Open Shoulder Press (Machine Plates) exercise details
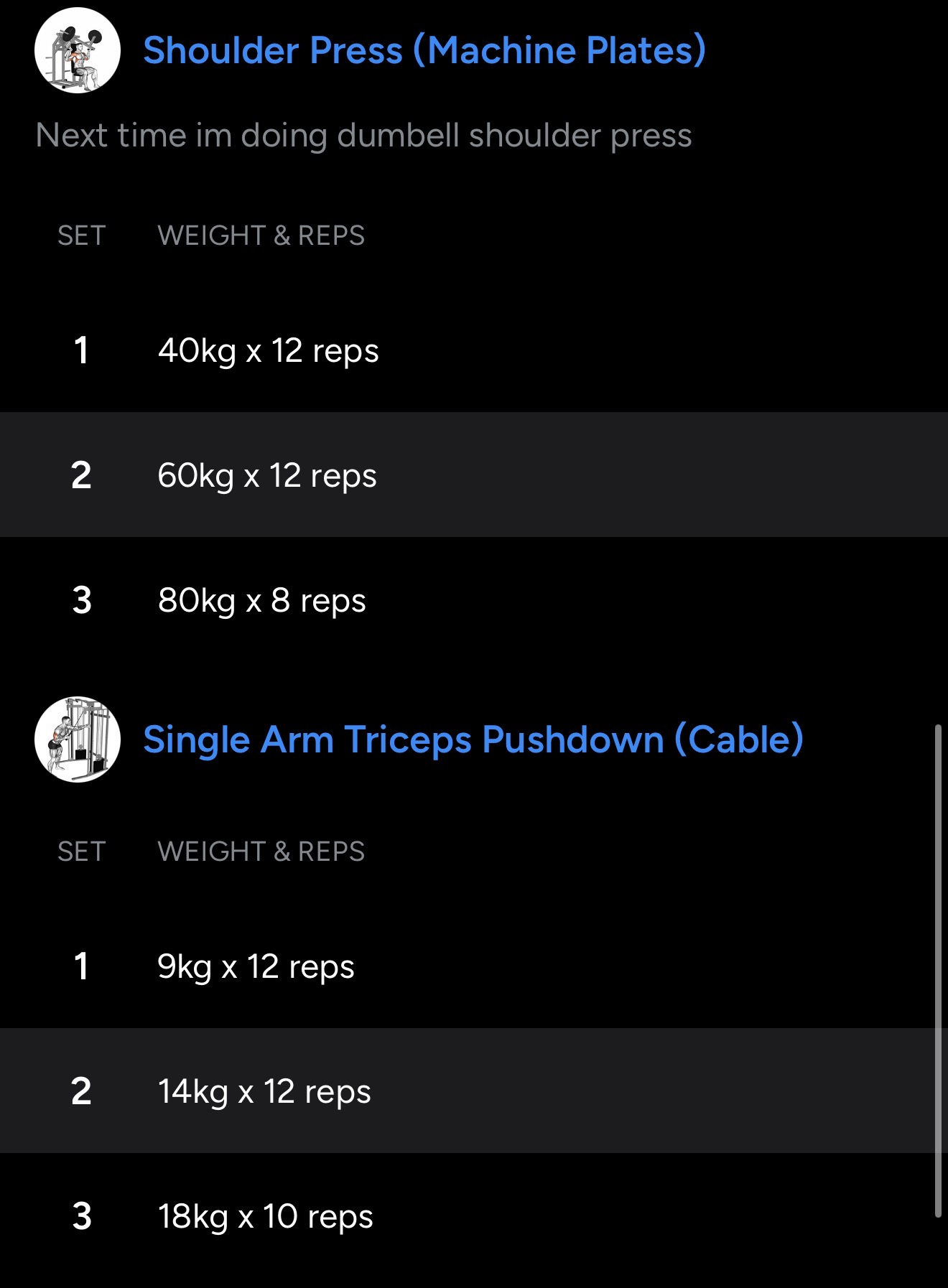 [x=424, y=50]
